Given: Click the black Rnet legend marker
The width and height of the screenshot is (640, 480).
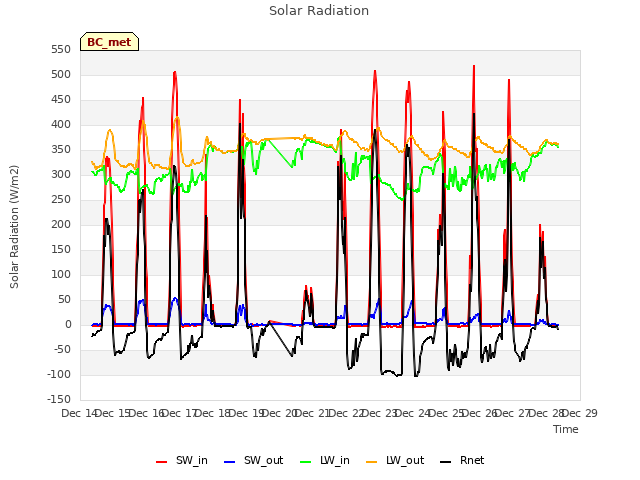Looking at the screenshot, I should (x=446, y=462).
